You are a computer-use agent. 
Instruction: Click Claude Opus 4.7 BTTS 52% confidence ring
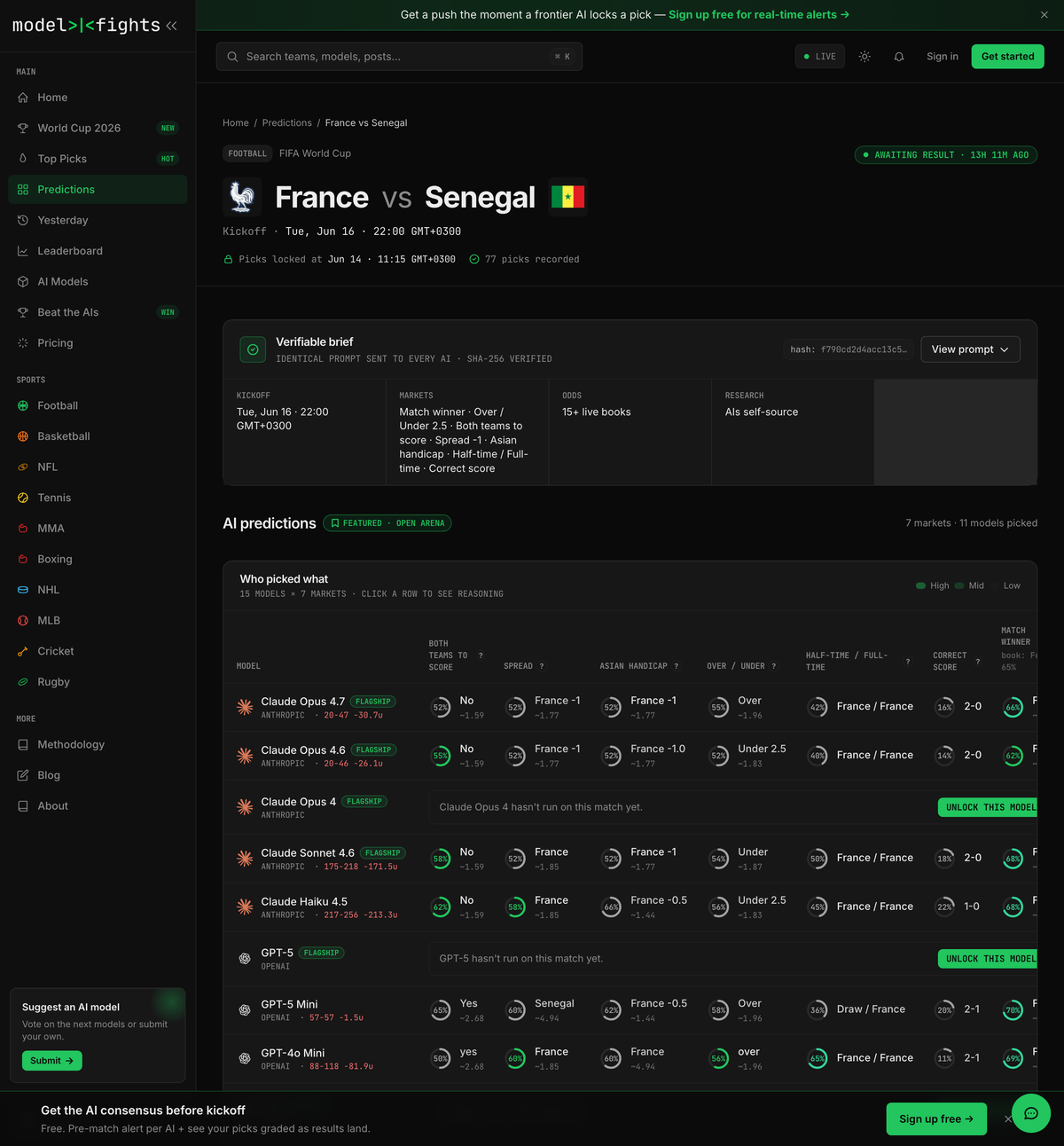pyautogui.click(x=441, y=708)
